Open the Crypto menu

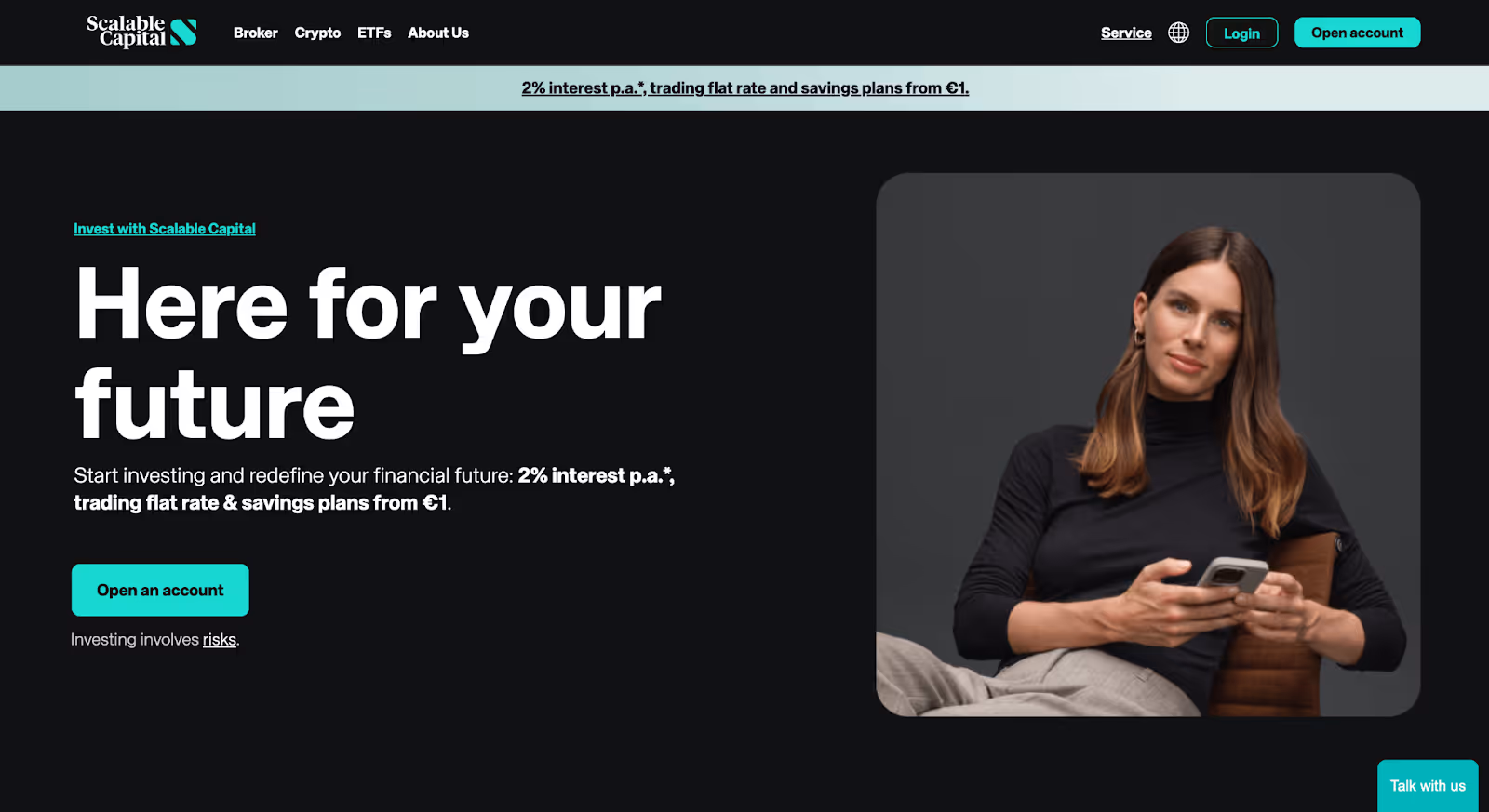tap(317, 33)
